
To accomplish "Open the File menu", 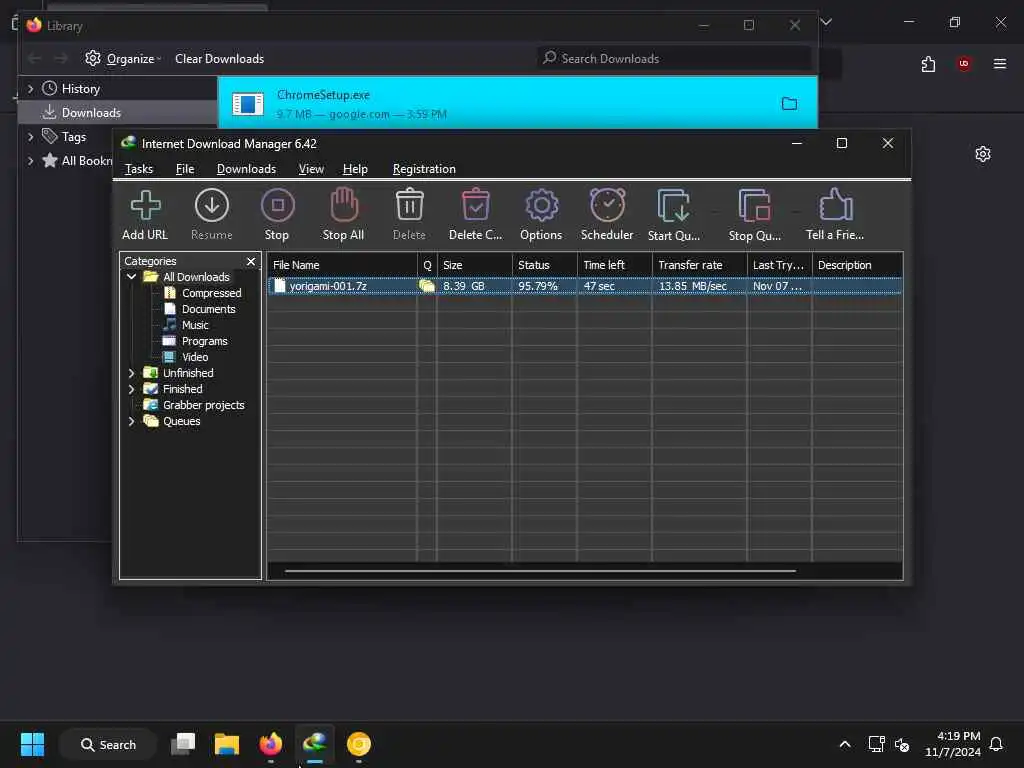I will 185,169.
